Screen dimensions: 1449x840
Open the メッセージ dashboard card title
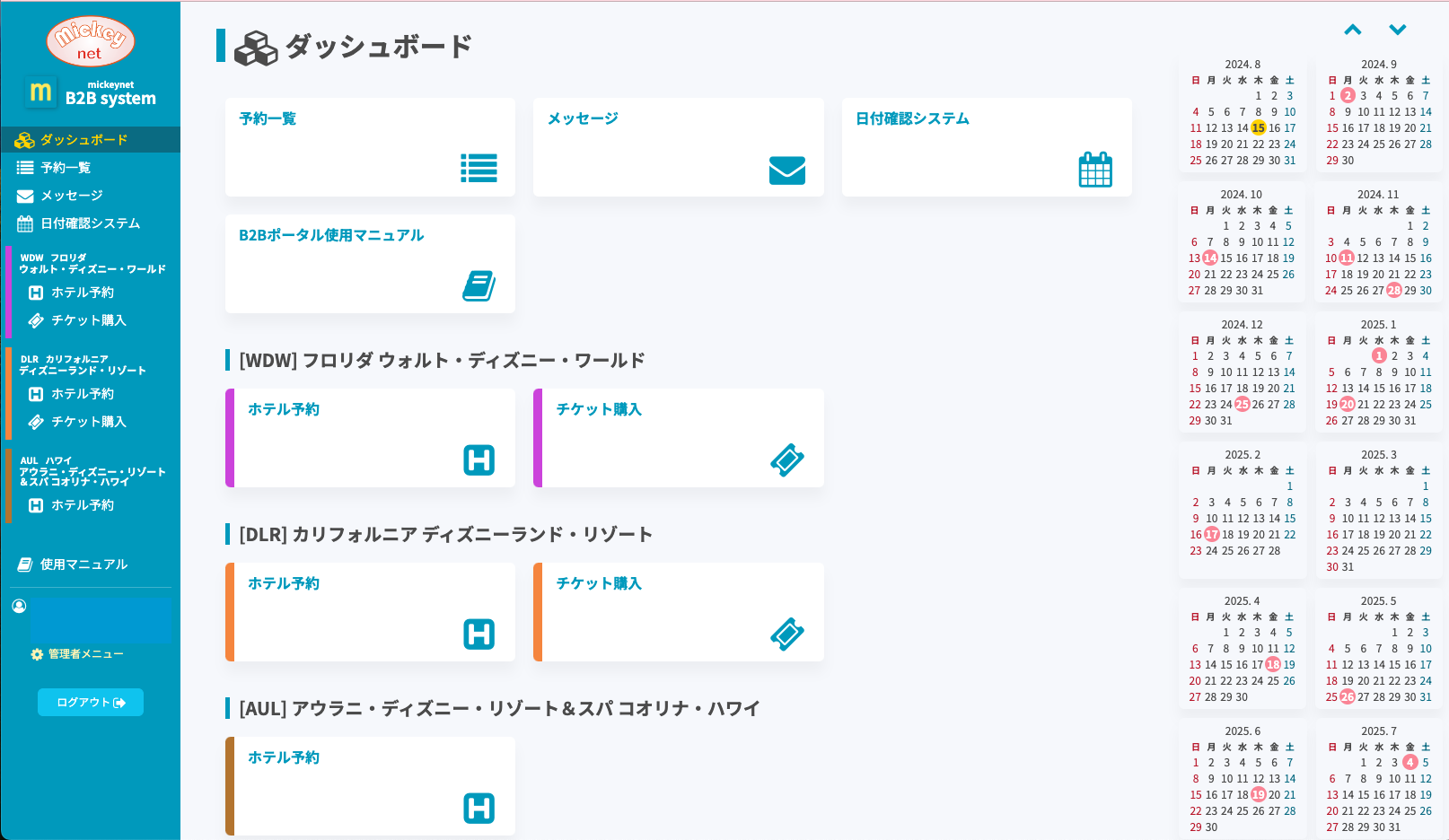[x=583, y=118]
